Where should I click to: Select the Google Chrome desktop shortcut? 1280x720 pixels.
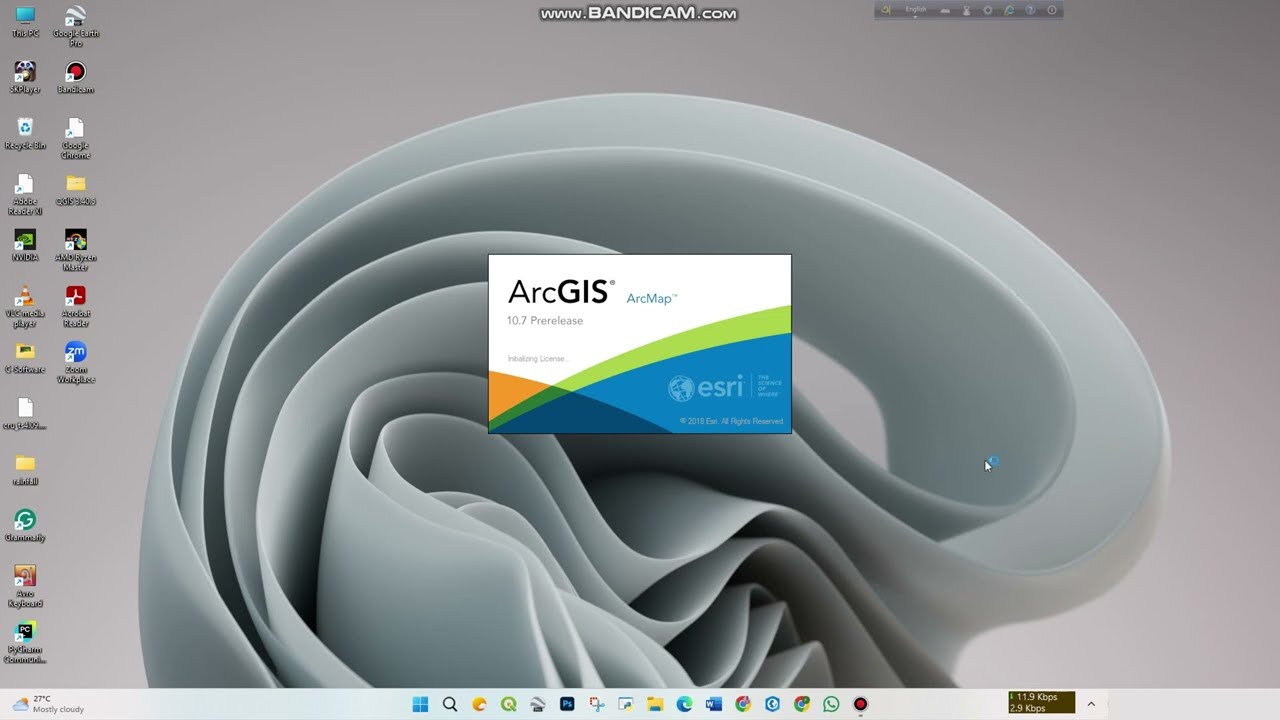[75, 137]
